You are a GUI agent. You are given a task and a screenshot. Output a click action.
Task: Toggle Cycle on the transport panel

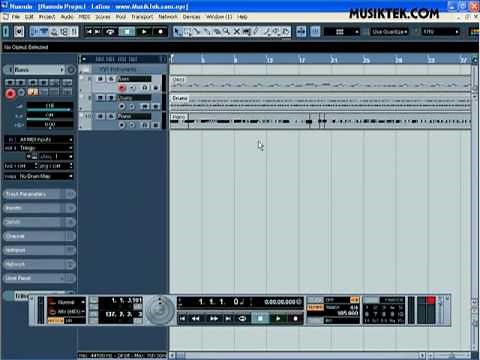tap(243, 319)
